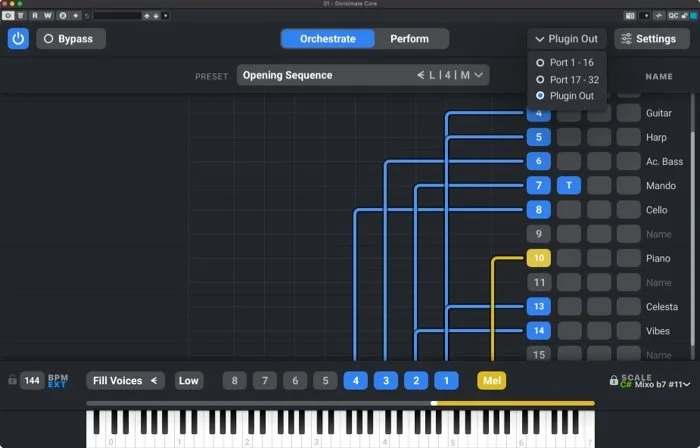Click the host snapshot camera icon
This screenshot has width=700, height=448.
pos(630,16)
